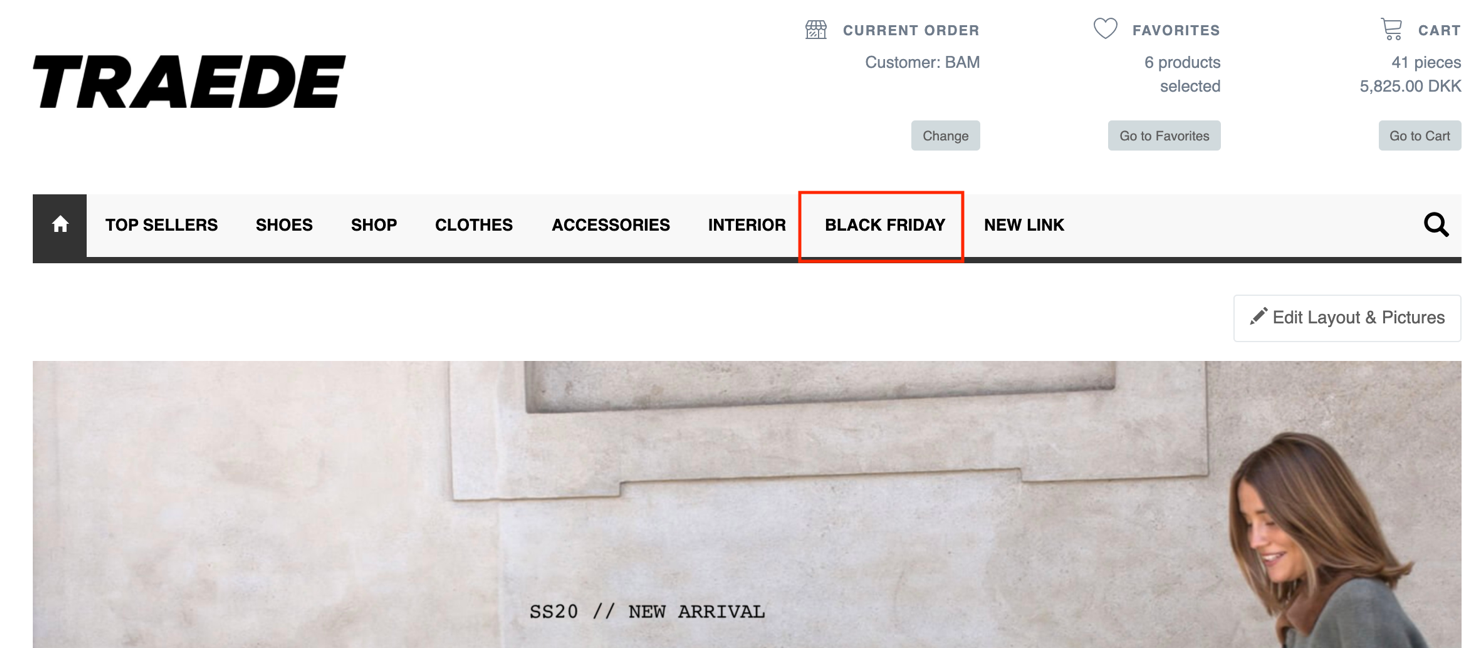Click the shopping cart icon
The image size is (1473, 648).
pyautogui.click(x=1391, y=29)
